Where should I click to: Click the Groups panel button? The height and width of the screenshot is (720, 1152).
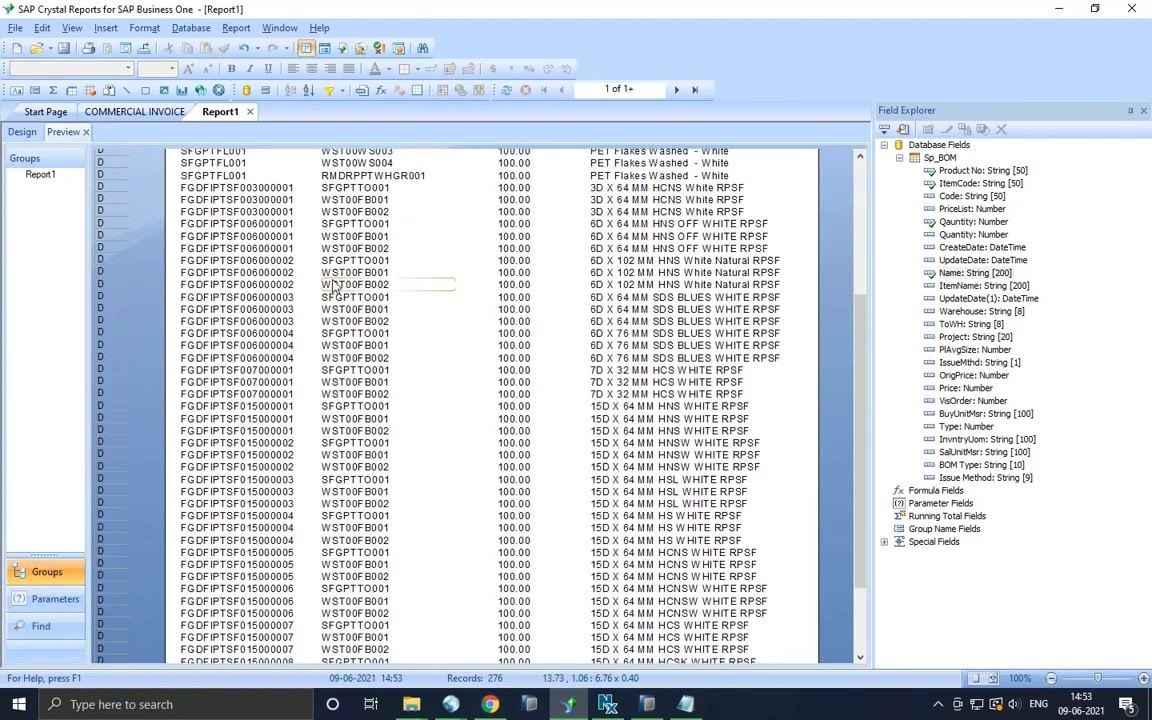tap(46, 572)
